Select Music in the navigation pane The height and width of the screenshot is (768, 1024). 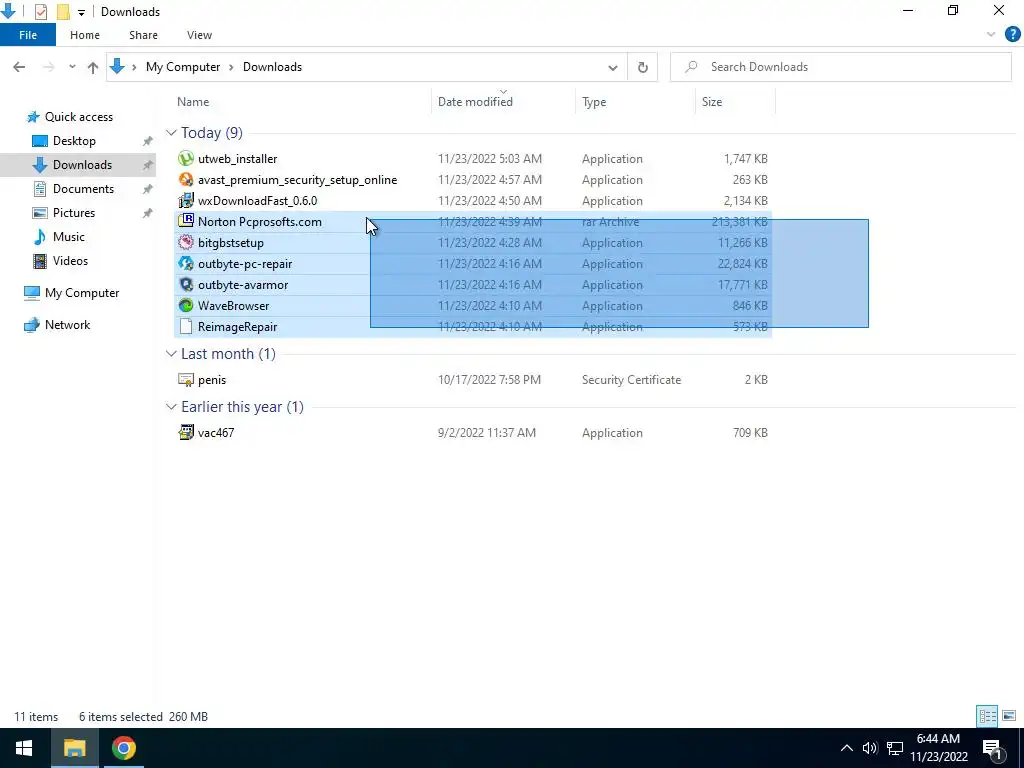tap(69, 236)
